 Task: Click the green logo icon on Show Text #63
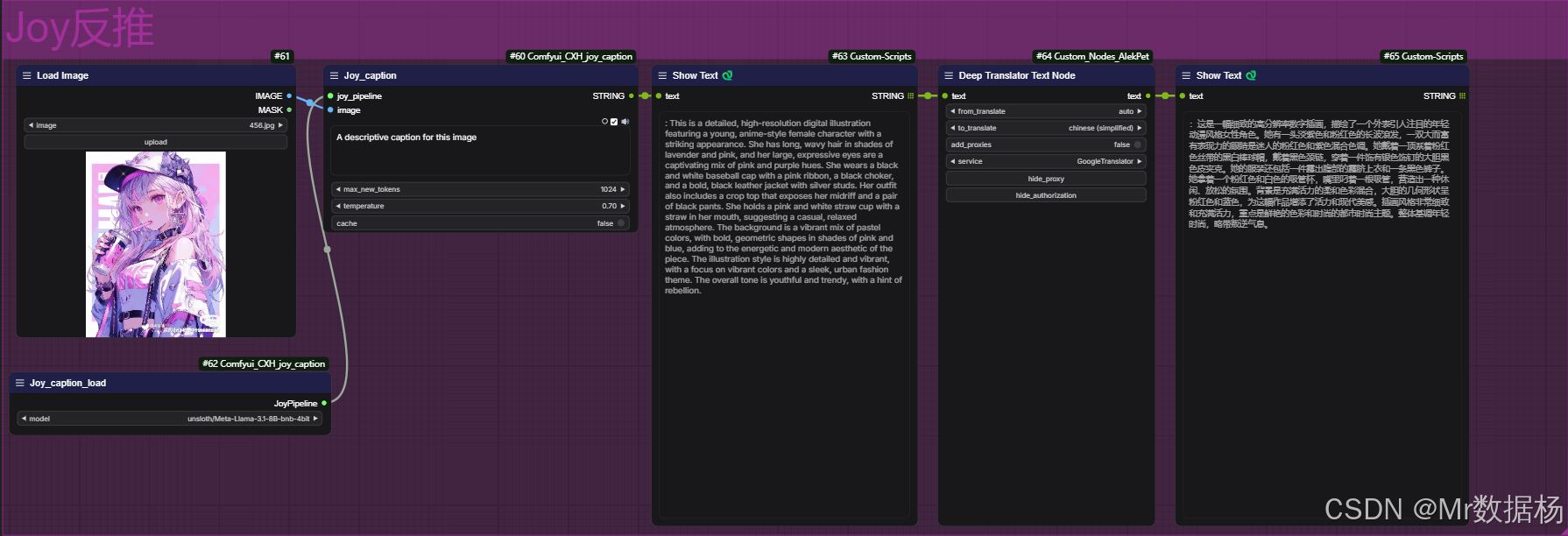click(x=727, y=75)
